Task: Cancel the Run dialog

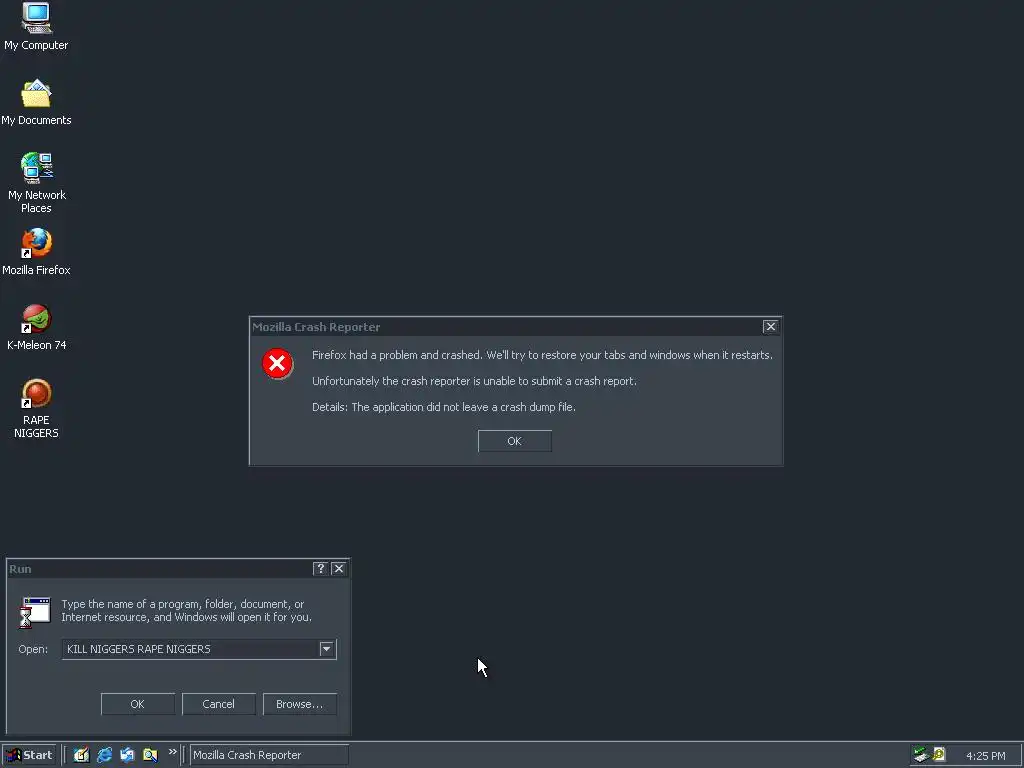Action: pos(219,704)
